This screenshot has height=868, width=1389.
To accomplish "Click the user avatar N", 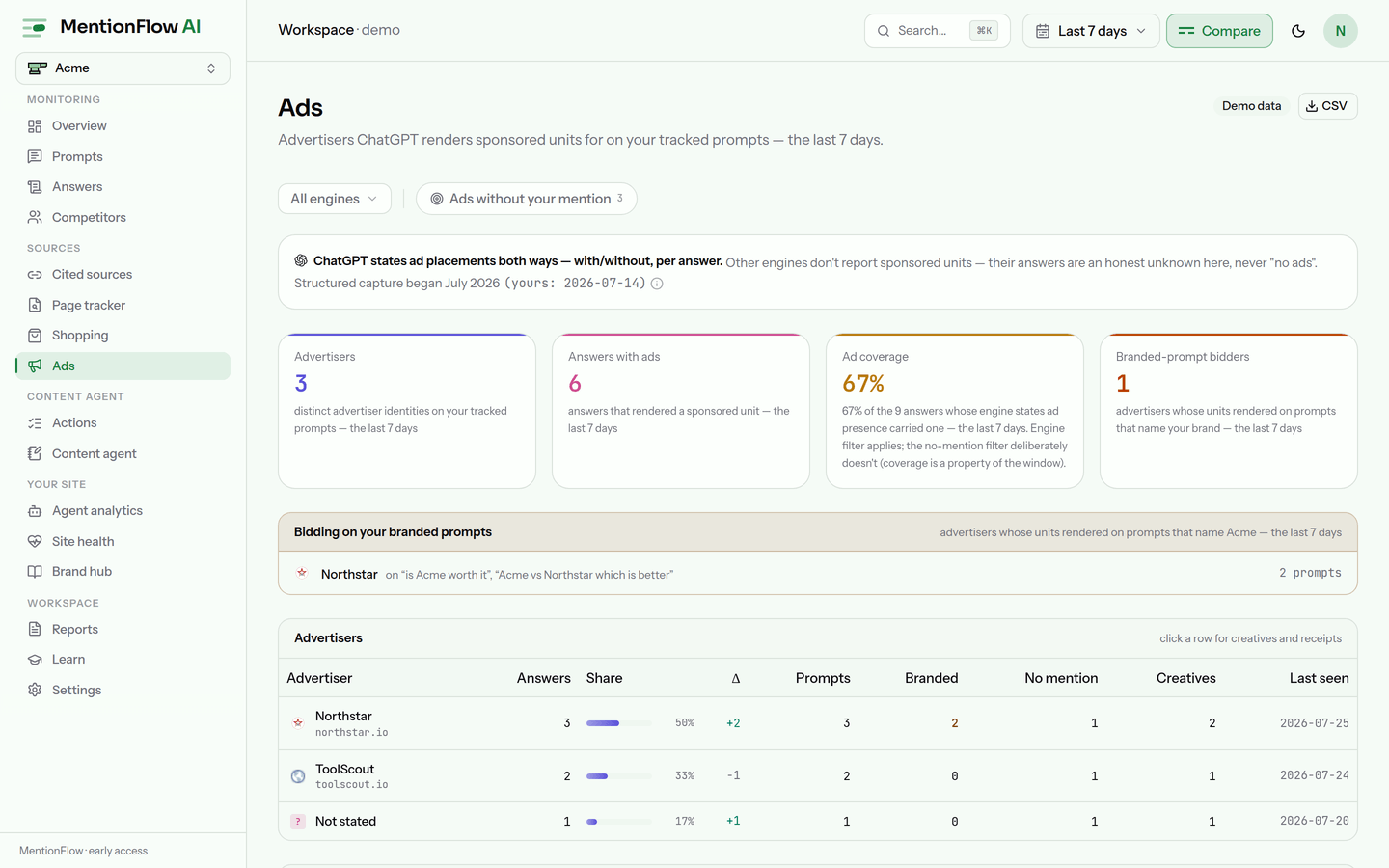I will point(1341,31).
